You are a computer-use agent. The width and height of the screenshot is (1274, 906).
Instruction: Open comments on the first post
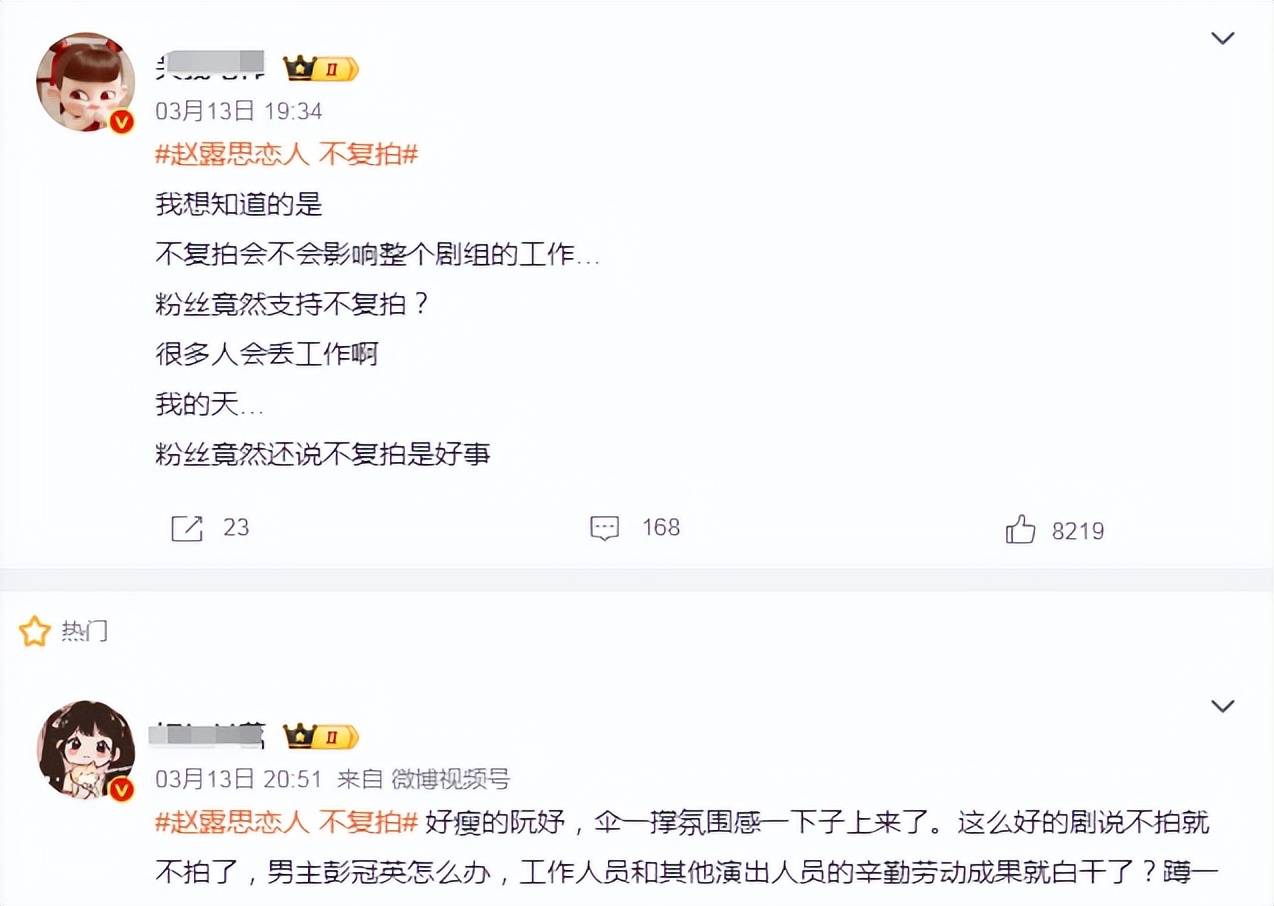(605, 528)
